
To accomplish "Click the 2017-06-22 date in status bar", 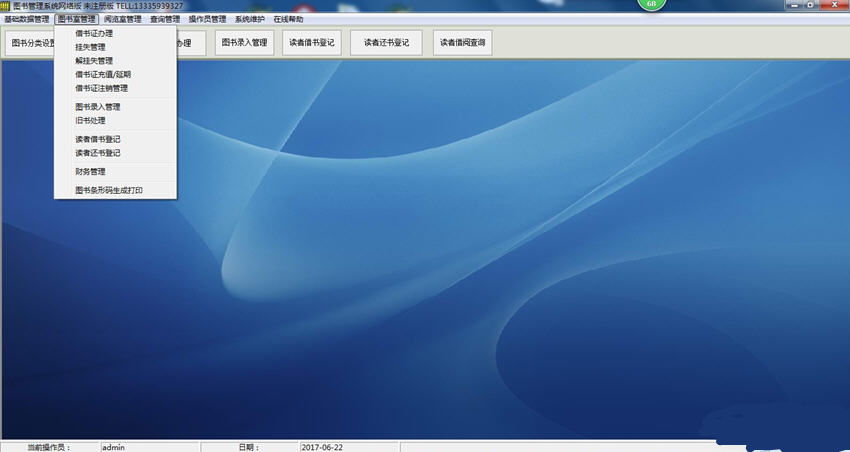I will (x=349, y=447).
